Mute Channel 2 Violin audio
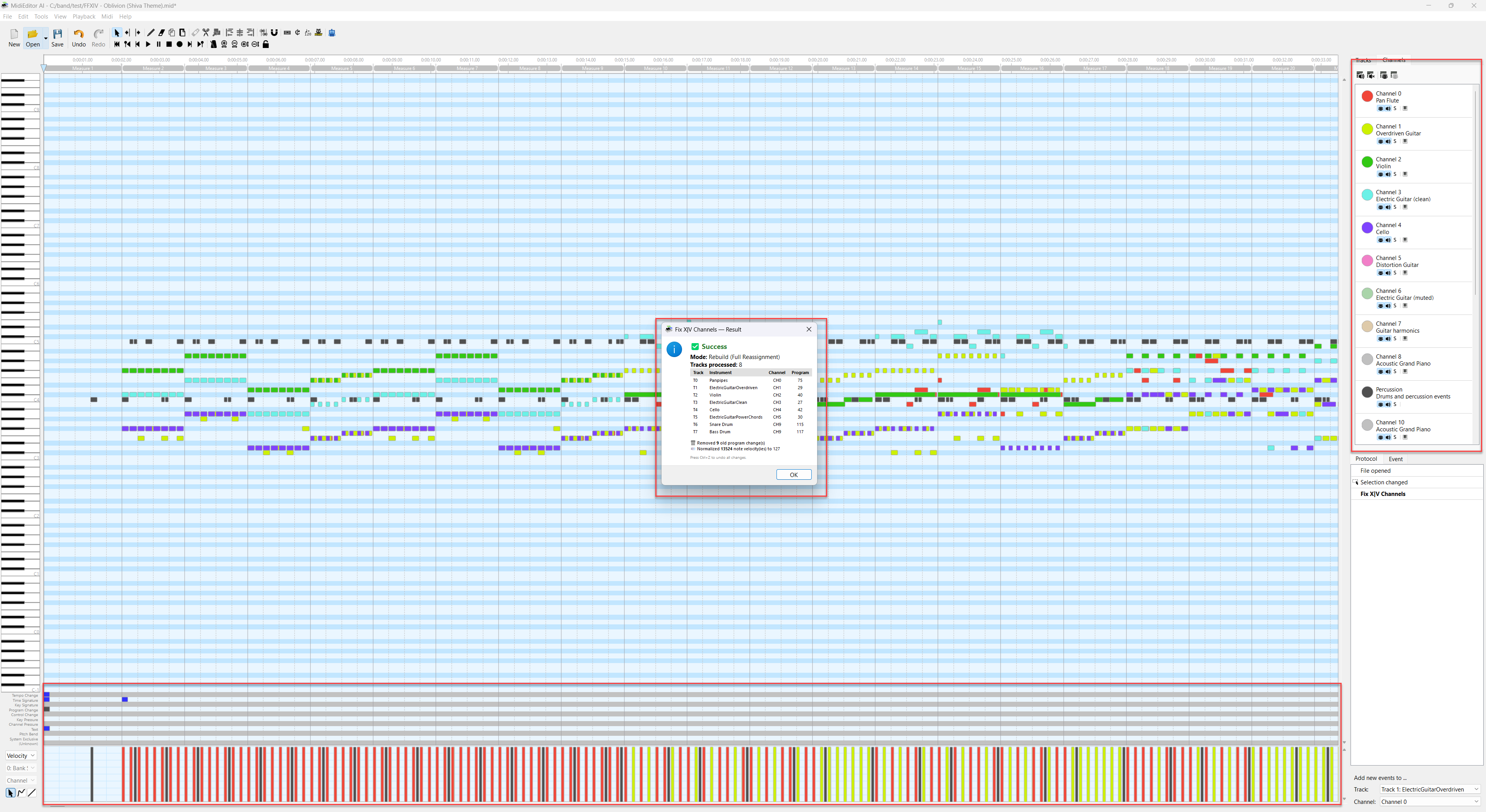Screen dimensions: 1486x812 pyautogui.click(x=1387, y=174)
